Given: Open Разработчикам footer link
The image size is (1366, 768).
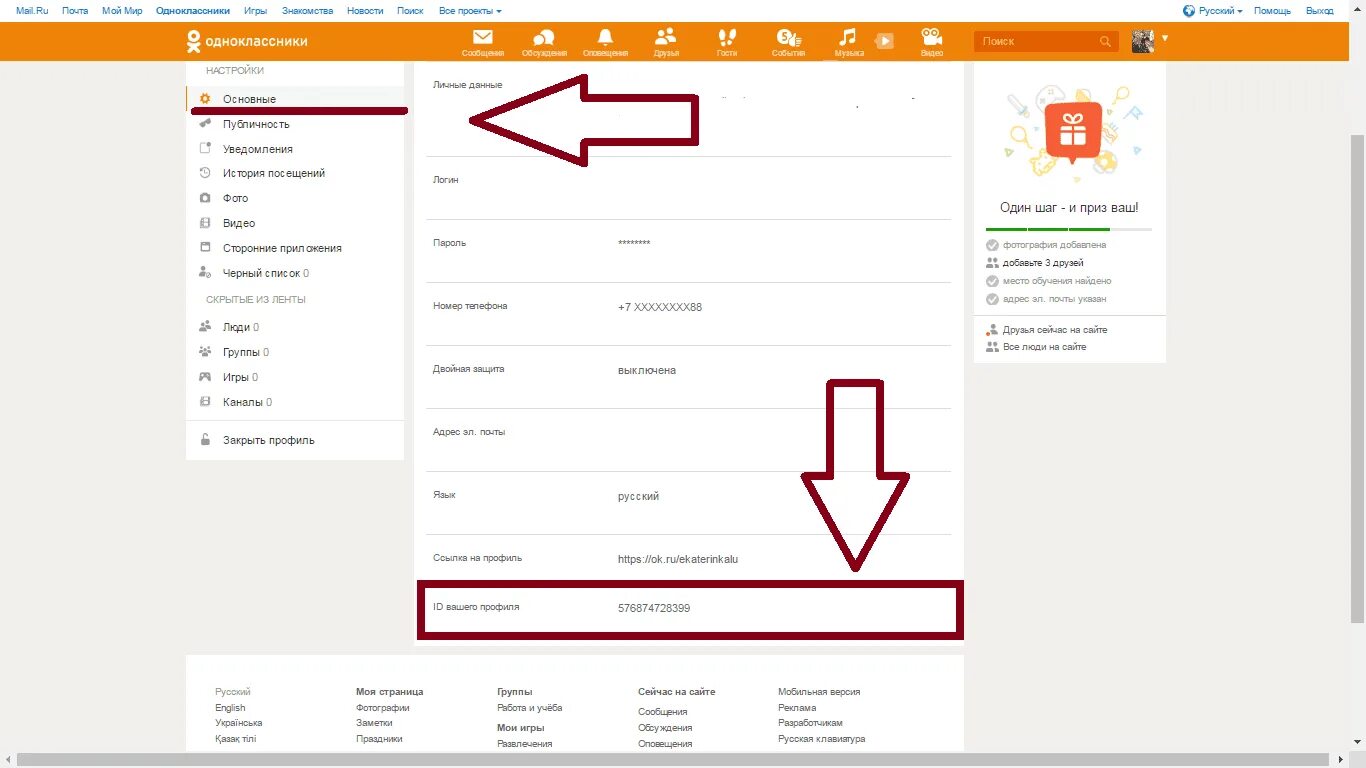Looking at the screenshot, I should click(x=810, y=723).
